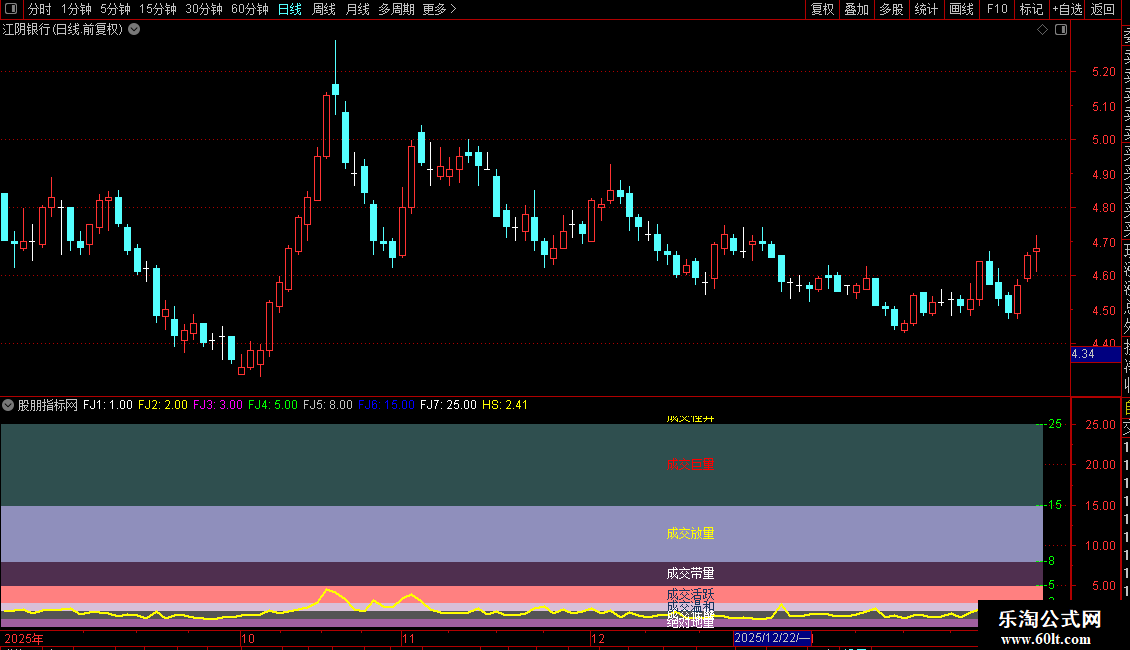Click the FJ4: 5.00 indicator value

[x=272, y=405]
